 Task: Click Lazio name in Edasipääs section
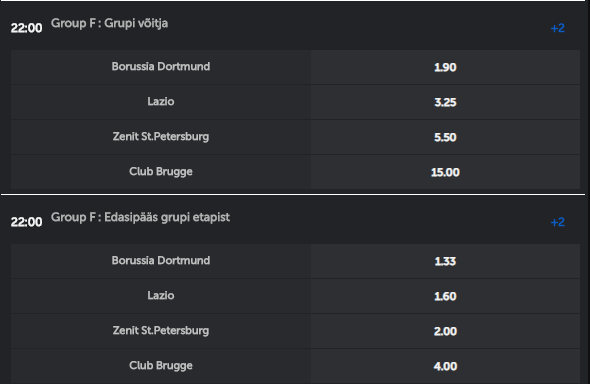[x=161, y=296]
